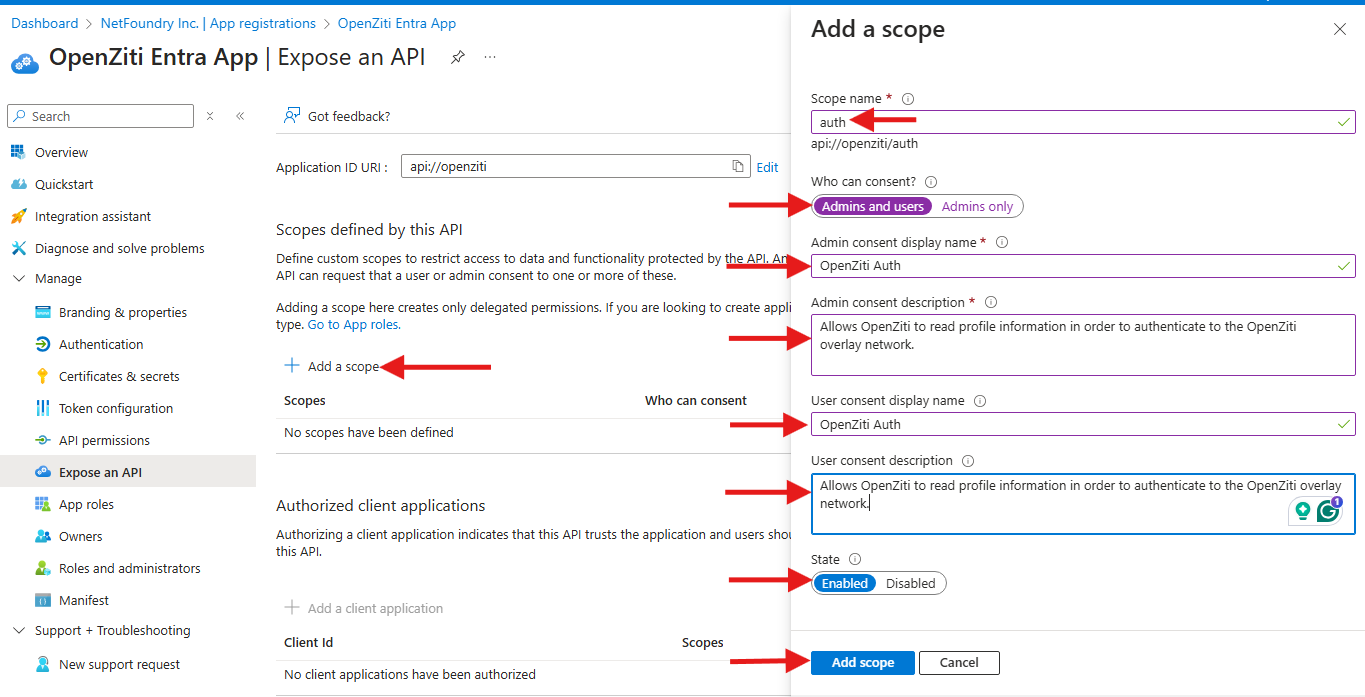
Task: Select Admins and users consent option
Action: 872,207
